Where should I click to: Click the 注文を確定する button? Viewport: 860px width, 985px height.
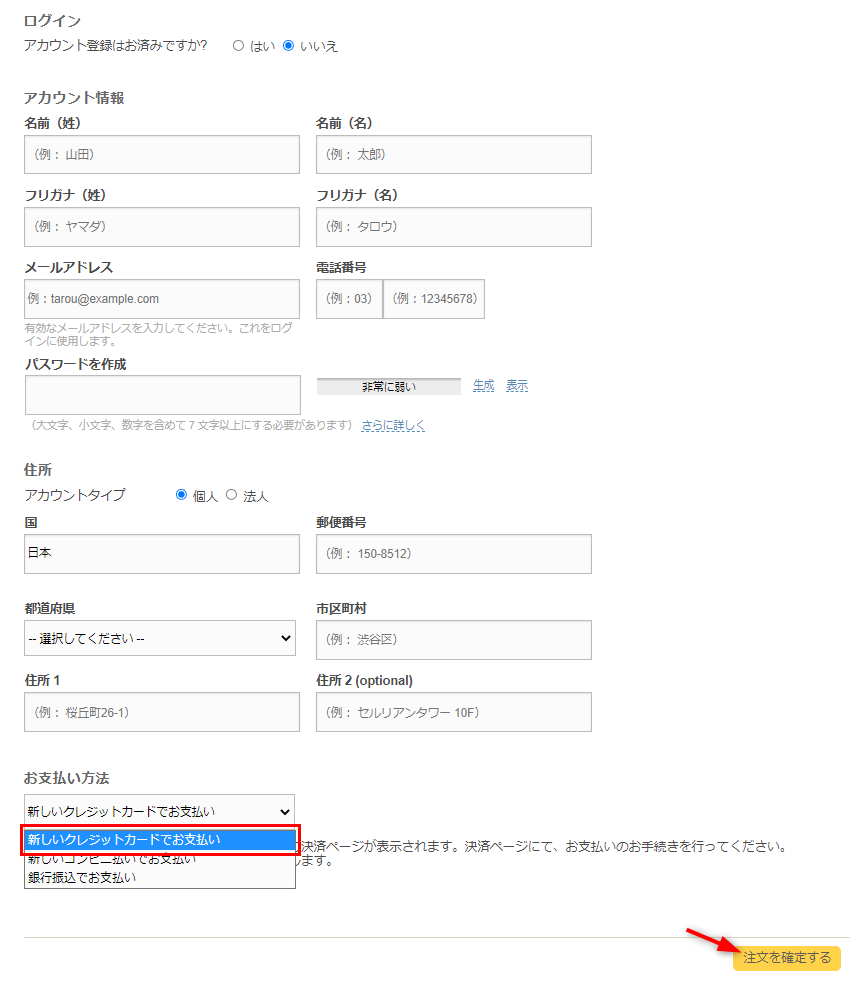pos(786,958)
